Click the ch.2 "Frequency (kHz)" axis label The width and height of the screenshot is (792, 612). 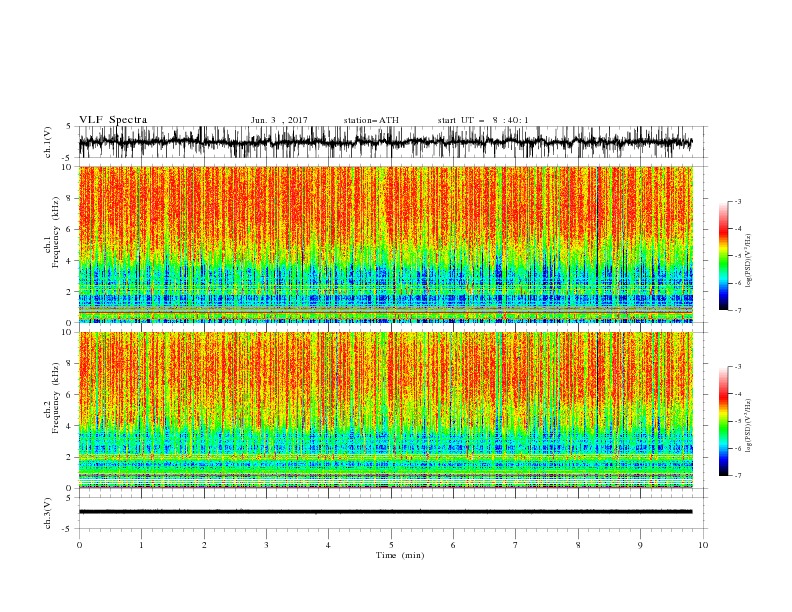click(x=56, y=397)
